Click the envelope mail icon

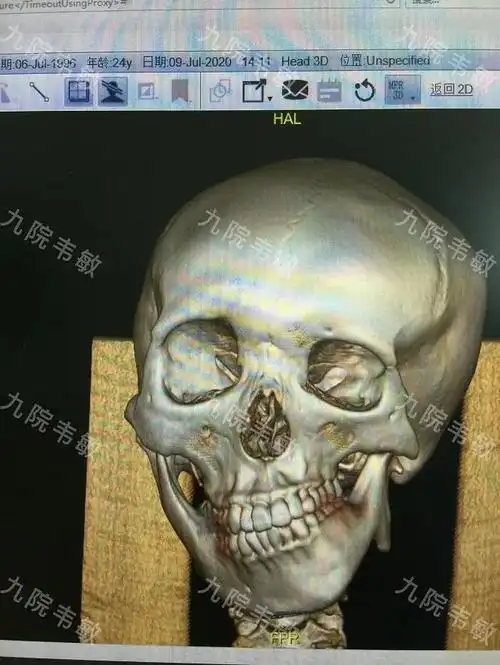295,90
